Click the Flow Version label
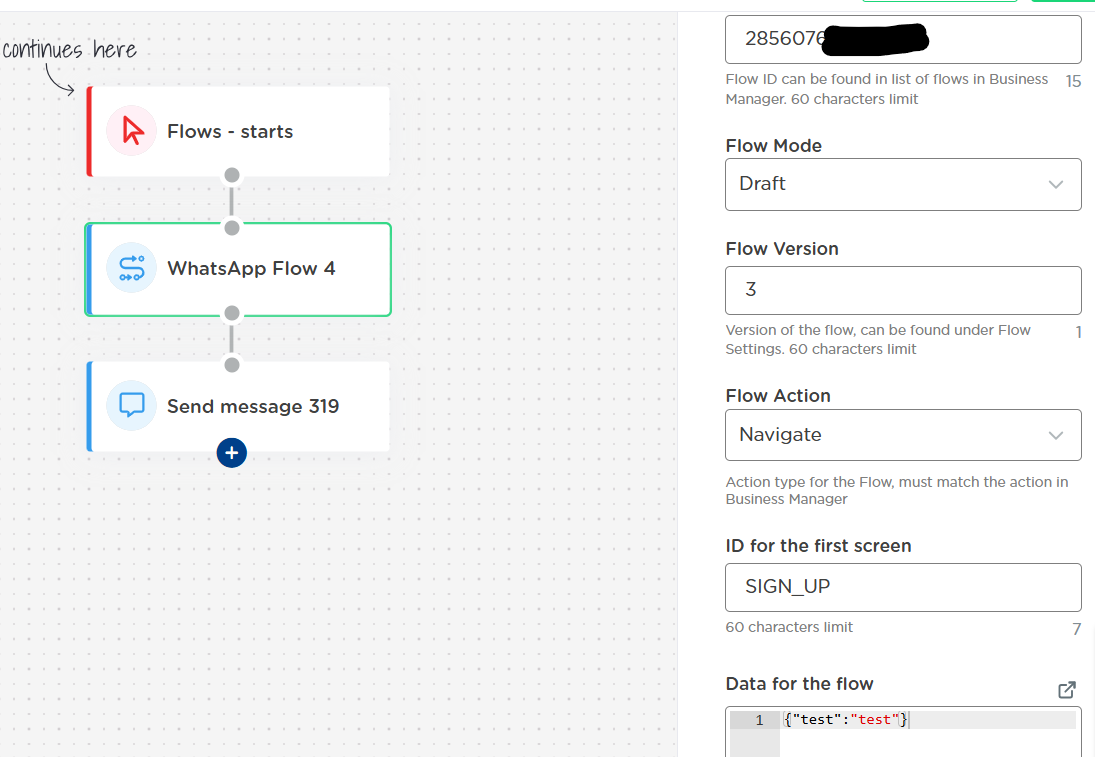 click(782, 249)
